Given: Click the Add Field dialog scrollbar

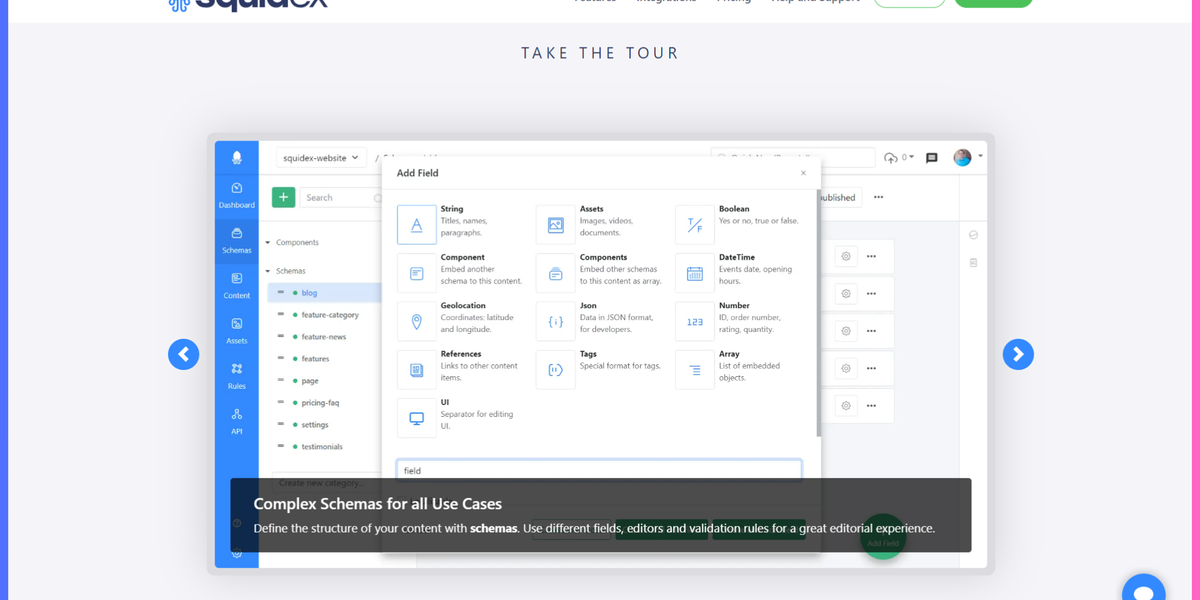Looking at the screenshot, I should tap(818, 313).
